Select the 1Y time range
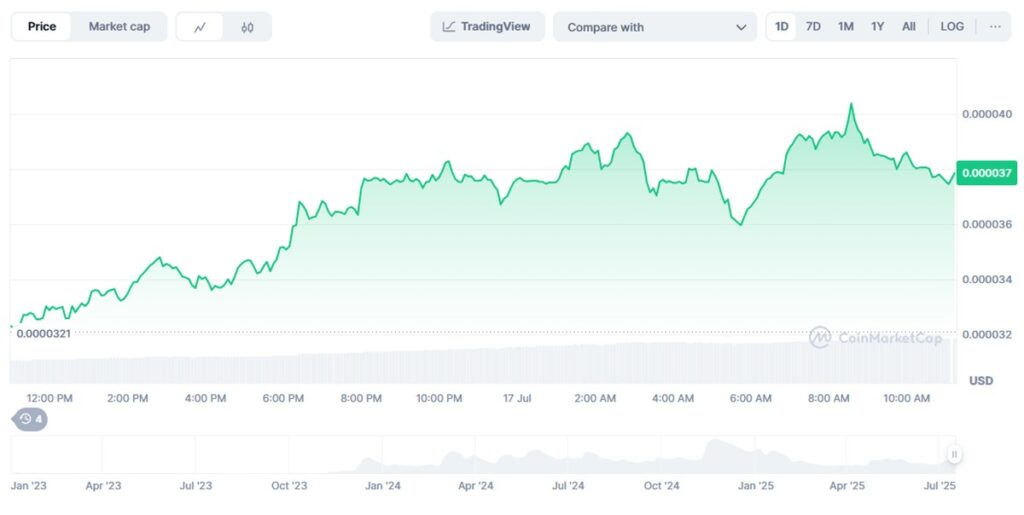 pyautogui.click(x=878, y=27)
